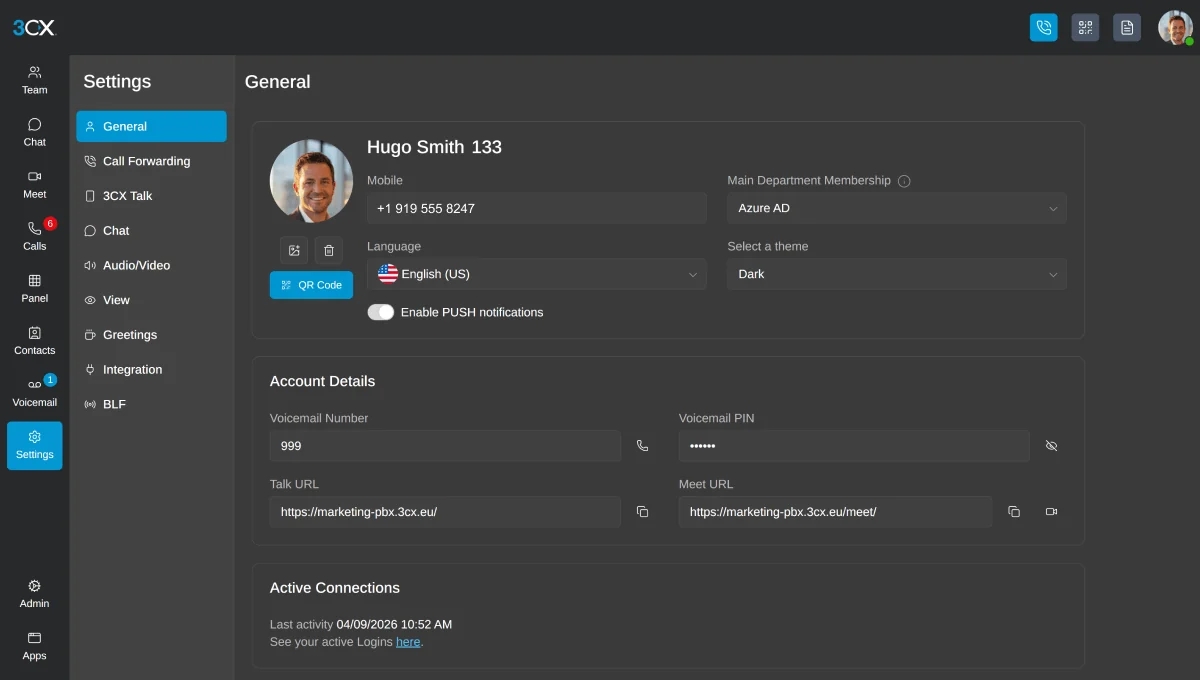Click the large profile photo
The image size is (1200, 680).
coord(311,181)
